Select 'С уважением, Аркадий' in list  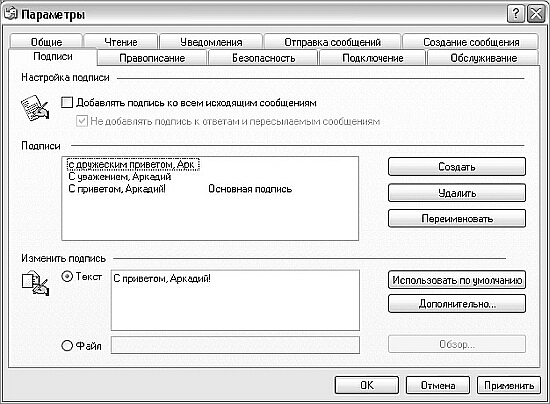(120, 177)
